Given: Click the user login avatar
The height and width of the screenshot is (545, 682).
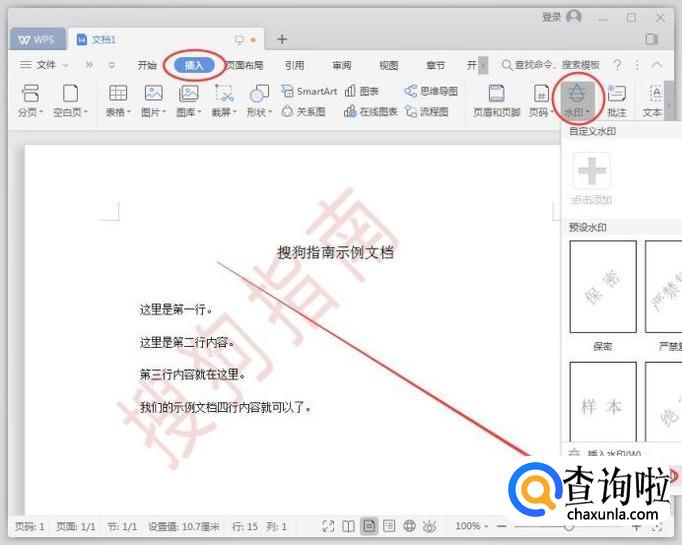Looking at the screenshot, I should (x=574, y=17).
